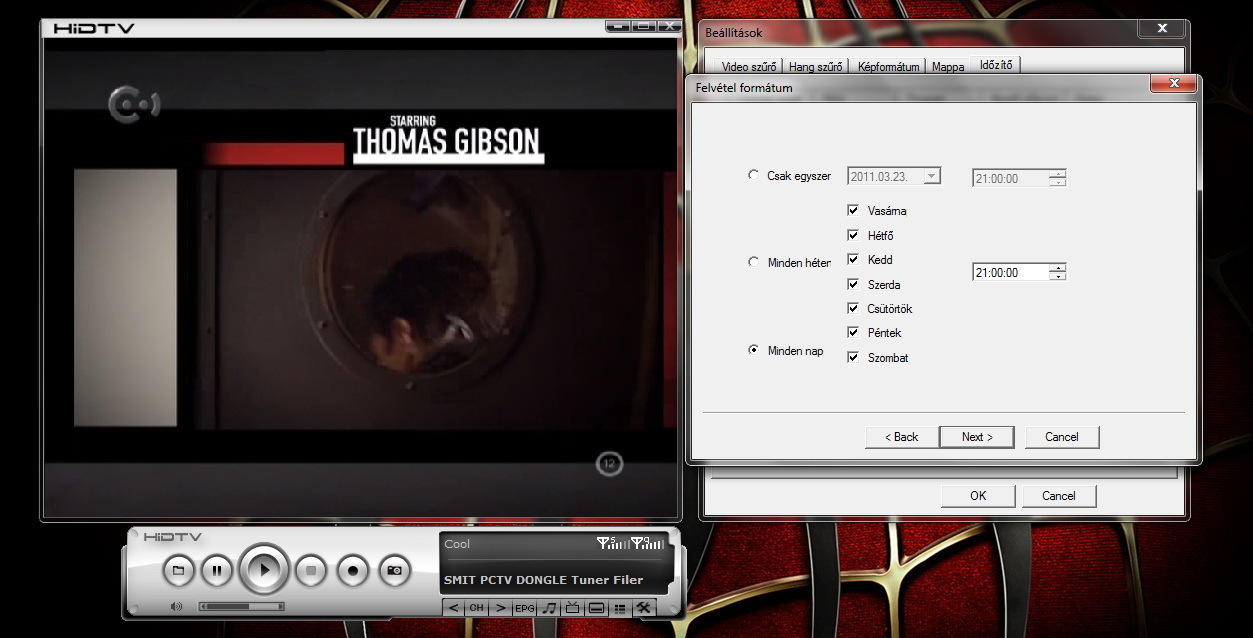Viewport: 1253px width, 638px height.
Task: Pause playback in HiDTV player
Action: pyautogui.click(x=216, y=570)
